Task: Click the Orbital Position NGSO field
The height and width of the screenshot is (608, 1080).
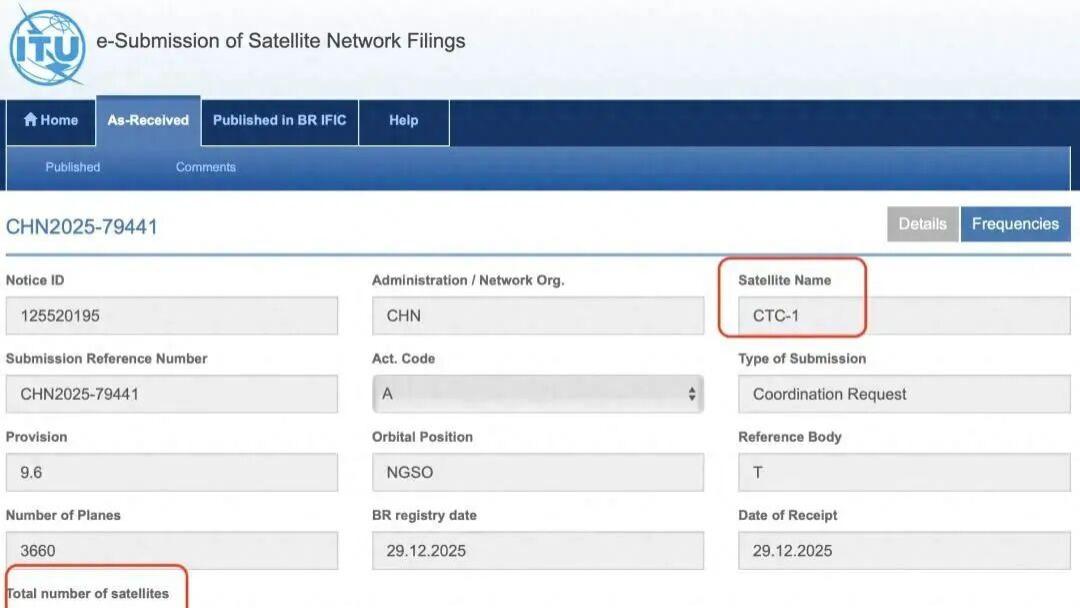Action: click(537, 472)
